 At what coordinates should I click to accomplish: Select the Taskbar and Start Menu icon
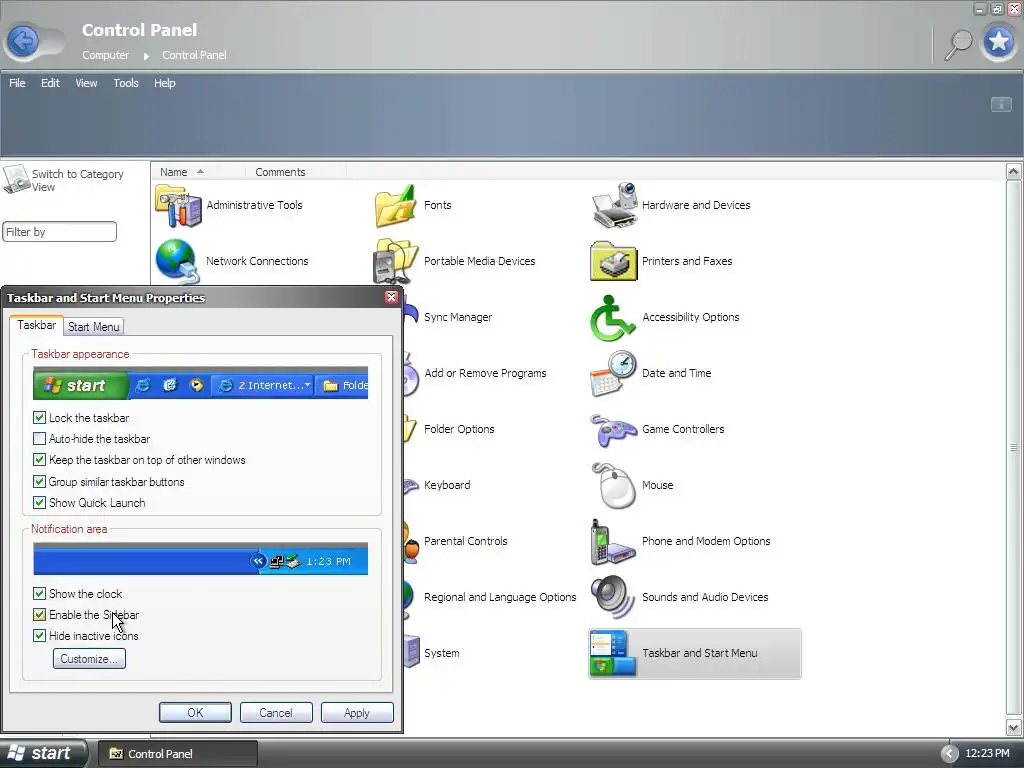point(613,653)
